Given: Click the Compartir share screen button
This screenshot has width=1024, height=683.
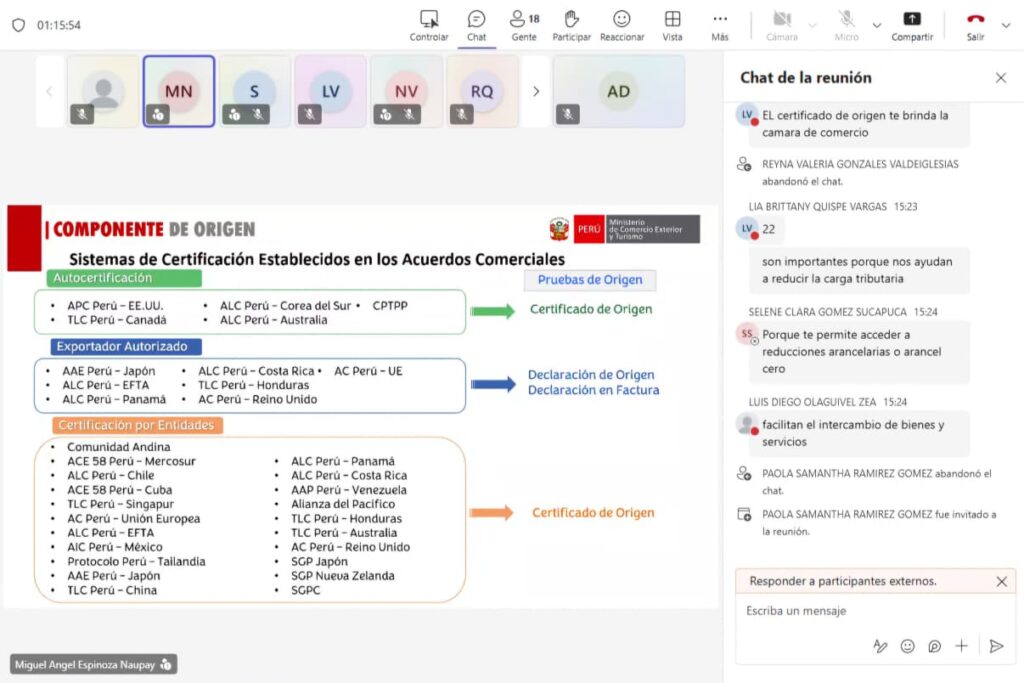Looking at the screenshot, I should (x=912, y=25).
